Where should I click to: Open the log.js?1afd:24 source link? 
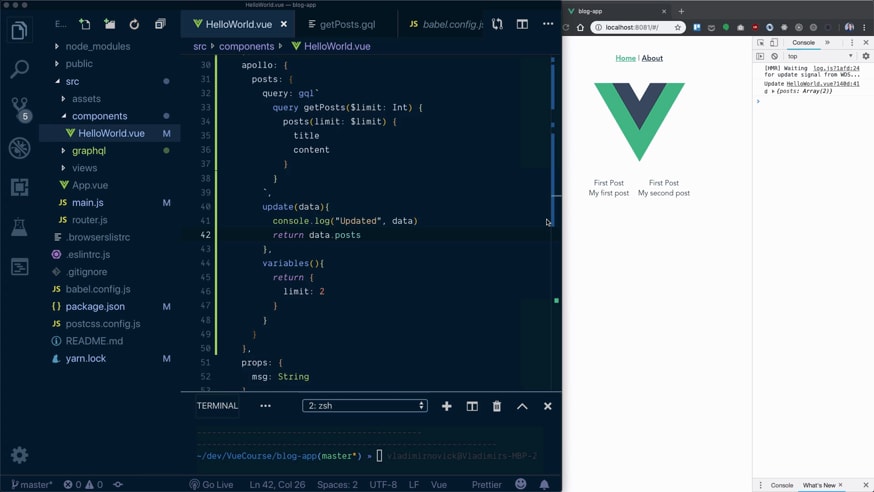pos(836,68)
